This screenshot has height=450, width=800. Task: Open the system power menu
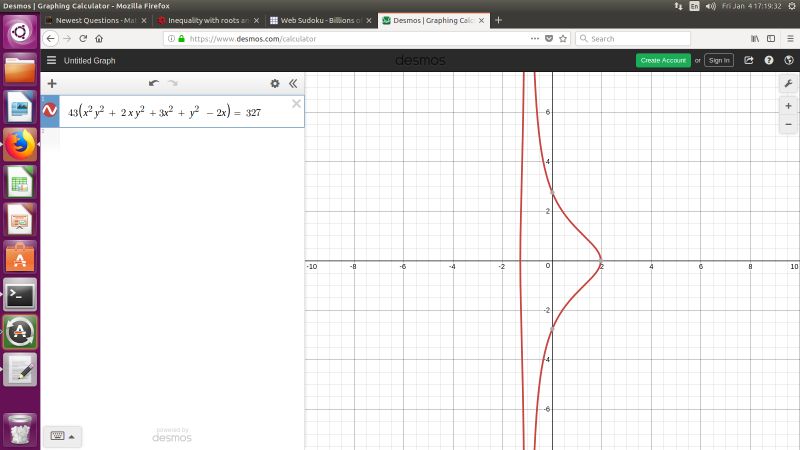point(792,6)
